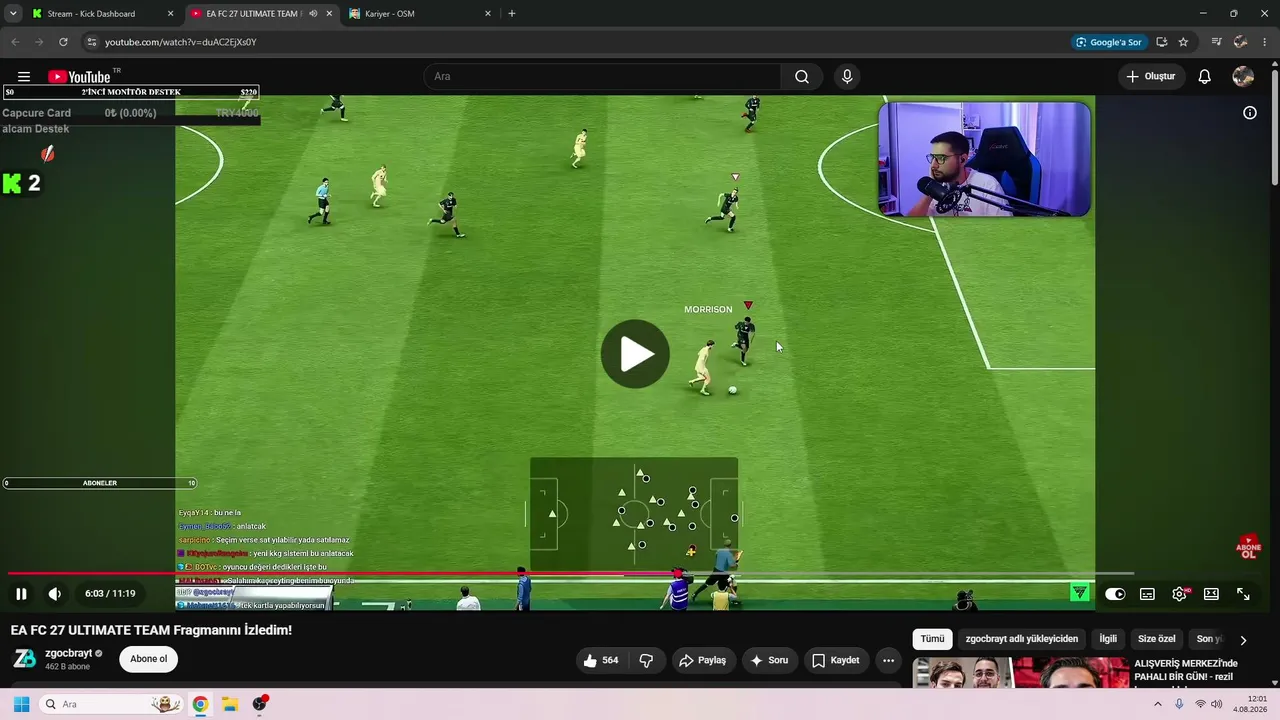
Task: Open player settings gear
Action: (x=1180, y=594)
